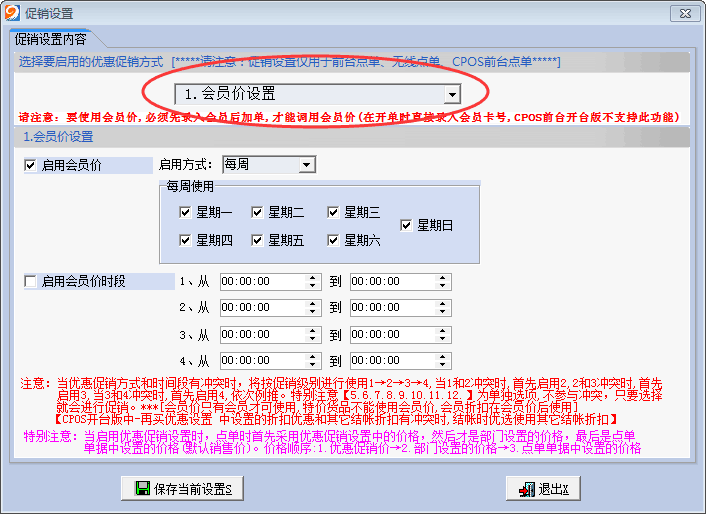Image resolution: width=706 pixels, height=514 pixels.
Task: Increase the third period end time spinner
Action: (x=444, y=330)
